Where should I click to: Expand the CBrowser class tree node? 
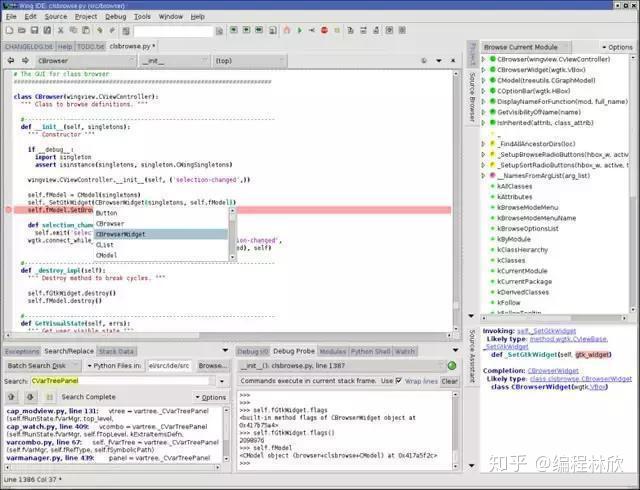coord(482,59)
